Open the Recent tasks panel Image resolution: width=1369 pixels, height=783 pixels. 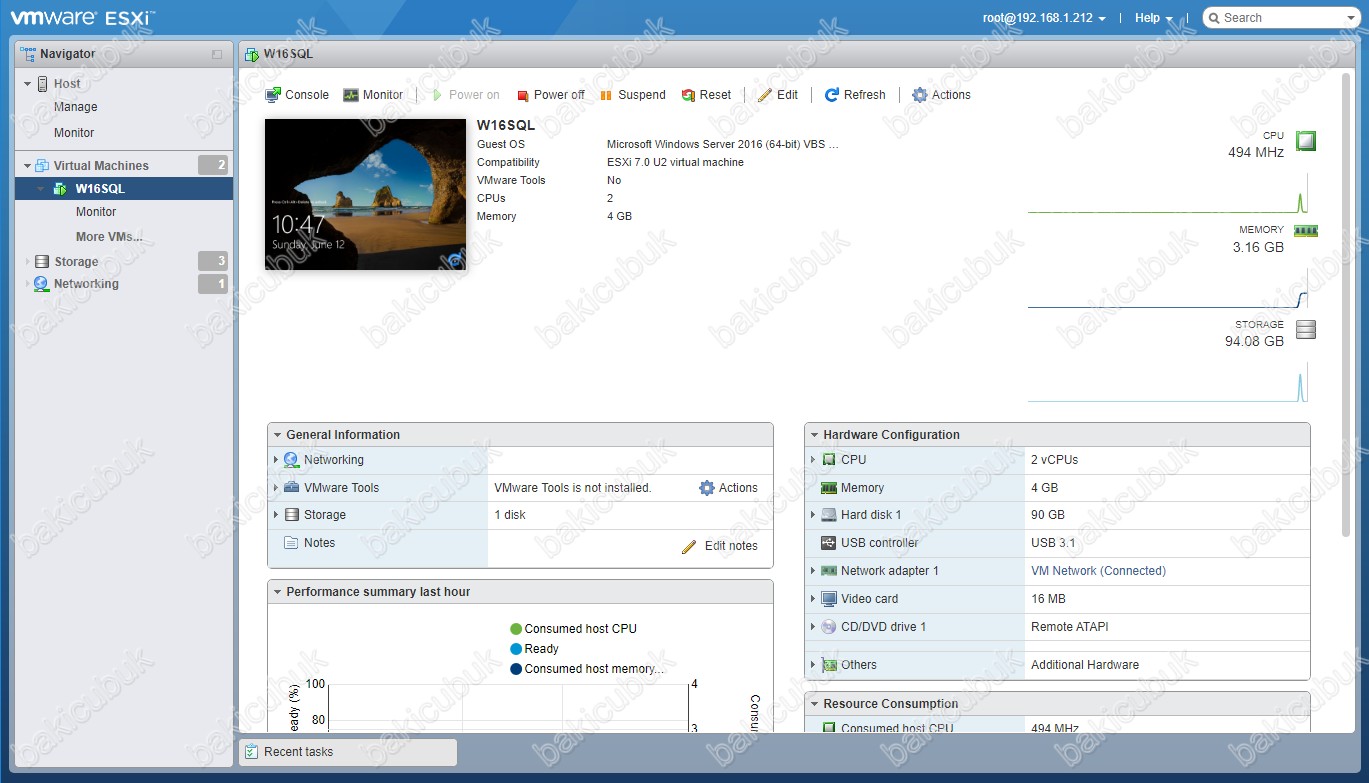[347, 752]
